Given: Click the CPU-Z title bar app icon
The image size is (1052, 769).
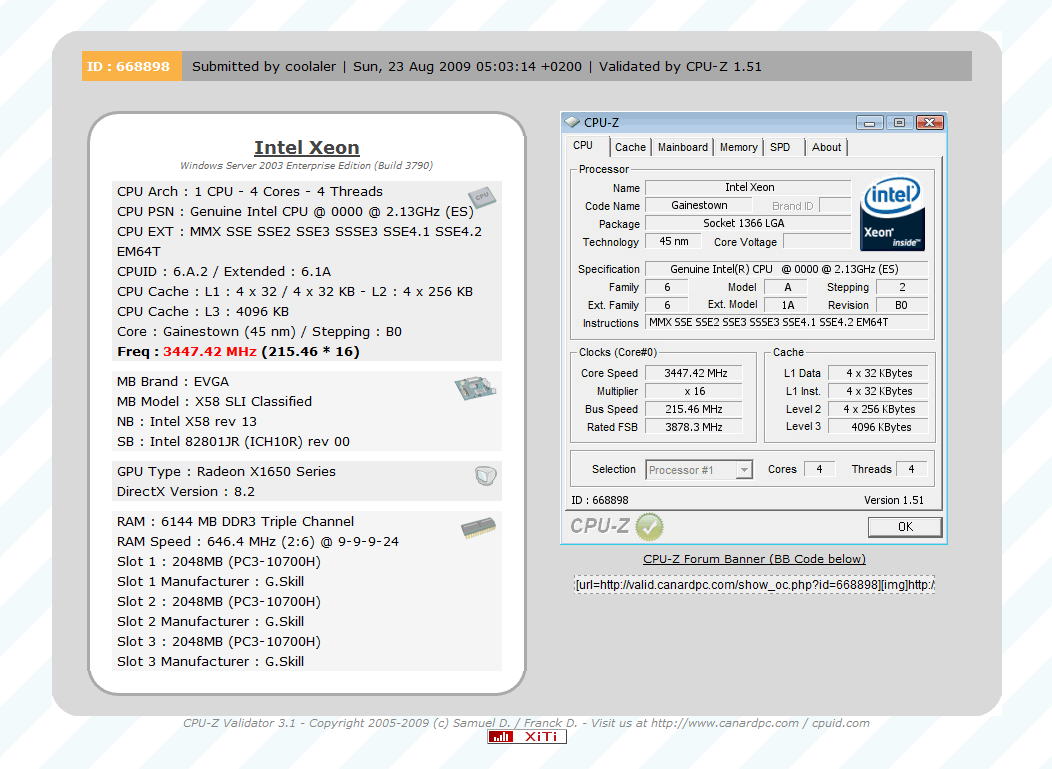Looking at the screenshot, I should (572, 122).
